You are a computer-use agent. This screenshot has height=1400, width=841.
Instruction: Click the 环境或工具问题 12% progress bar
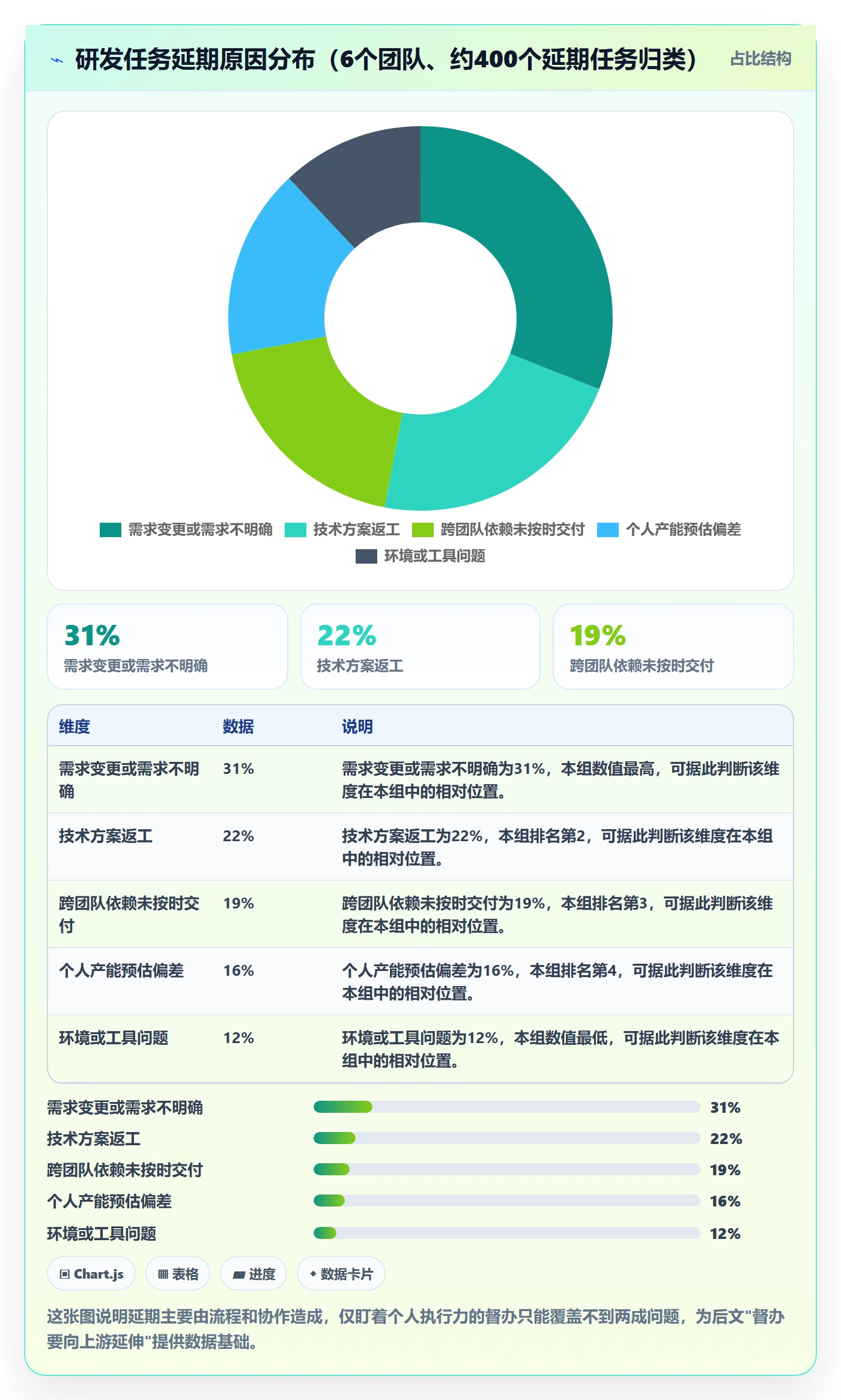(x=507, y=1233)
